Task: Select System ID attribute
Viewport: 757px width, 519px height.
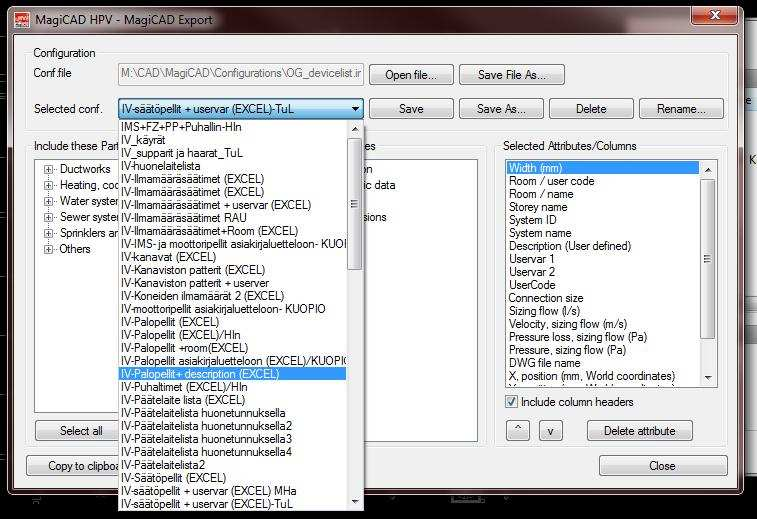Action: click(x=603, y=220)
